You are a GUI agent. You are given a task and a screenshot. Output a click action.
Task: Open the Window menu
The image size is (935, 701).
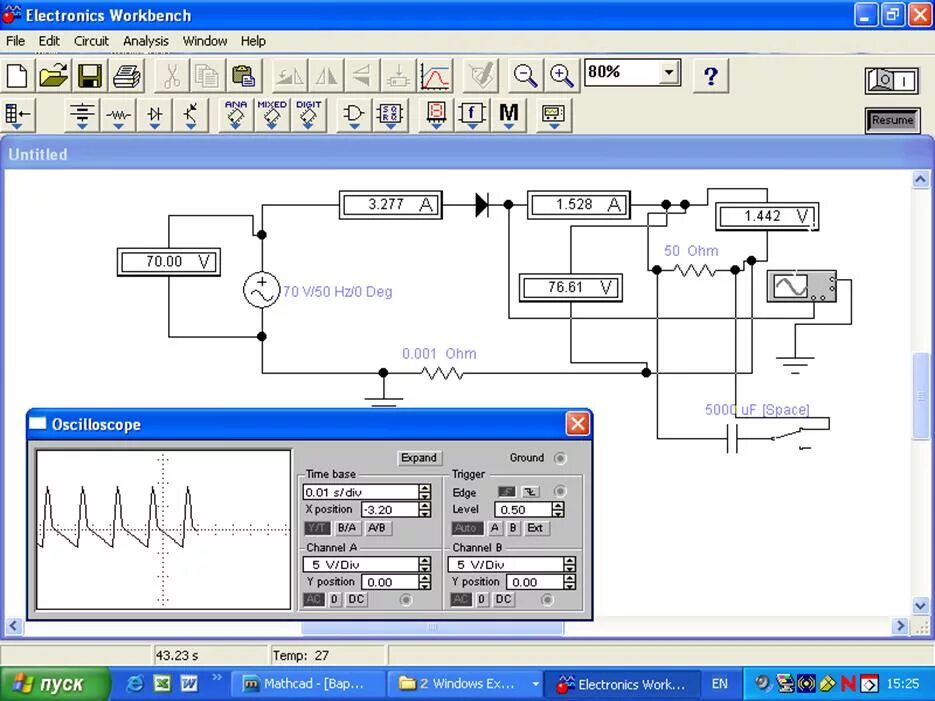click(205, 41)
